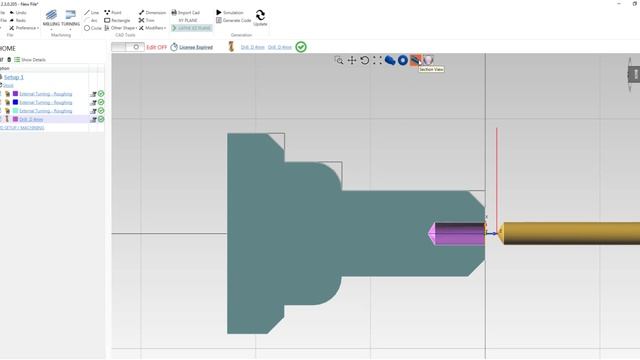
Task: Select the pan view tool
Action: [x=352, y=60]
